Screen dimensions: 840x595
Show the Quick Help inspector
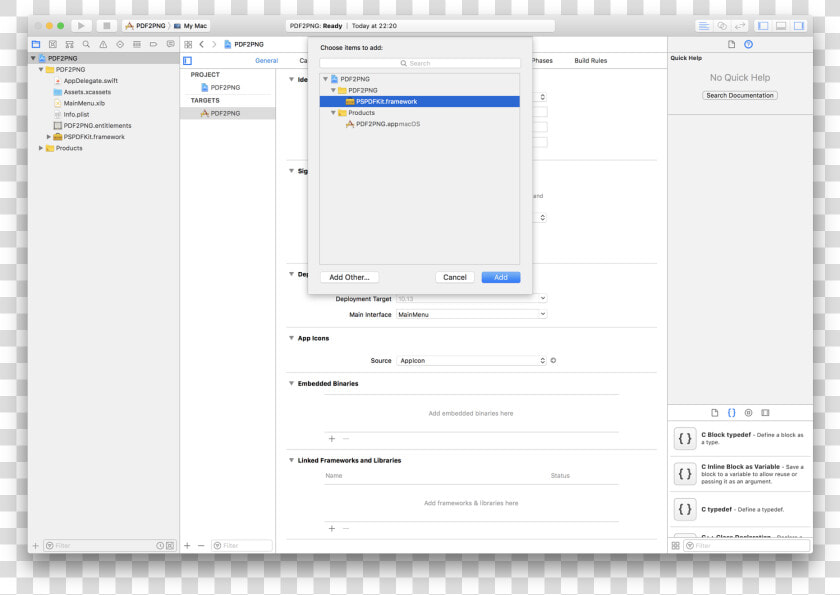coord(748,44)
